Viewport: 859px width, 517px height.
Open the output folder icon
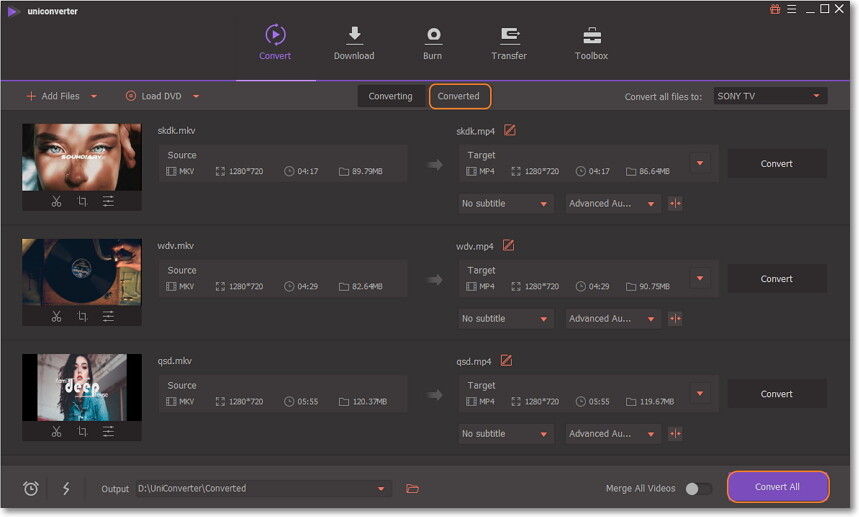[x=412, y=489]
